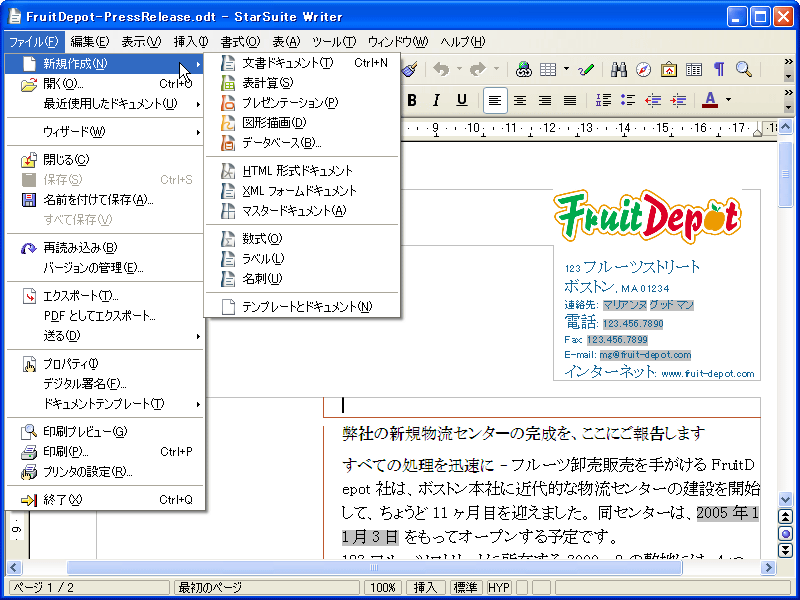Select centered text alignment

click(x=520, y=100)
